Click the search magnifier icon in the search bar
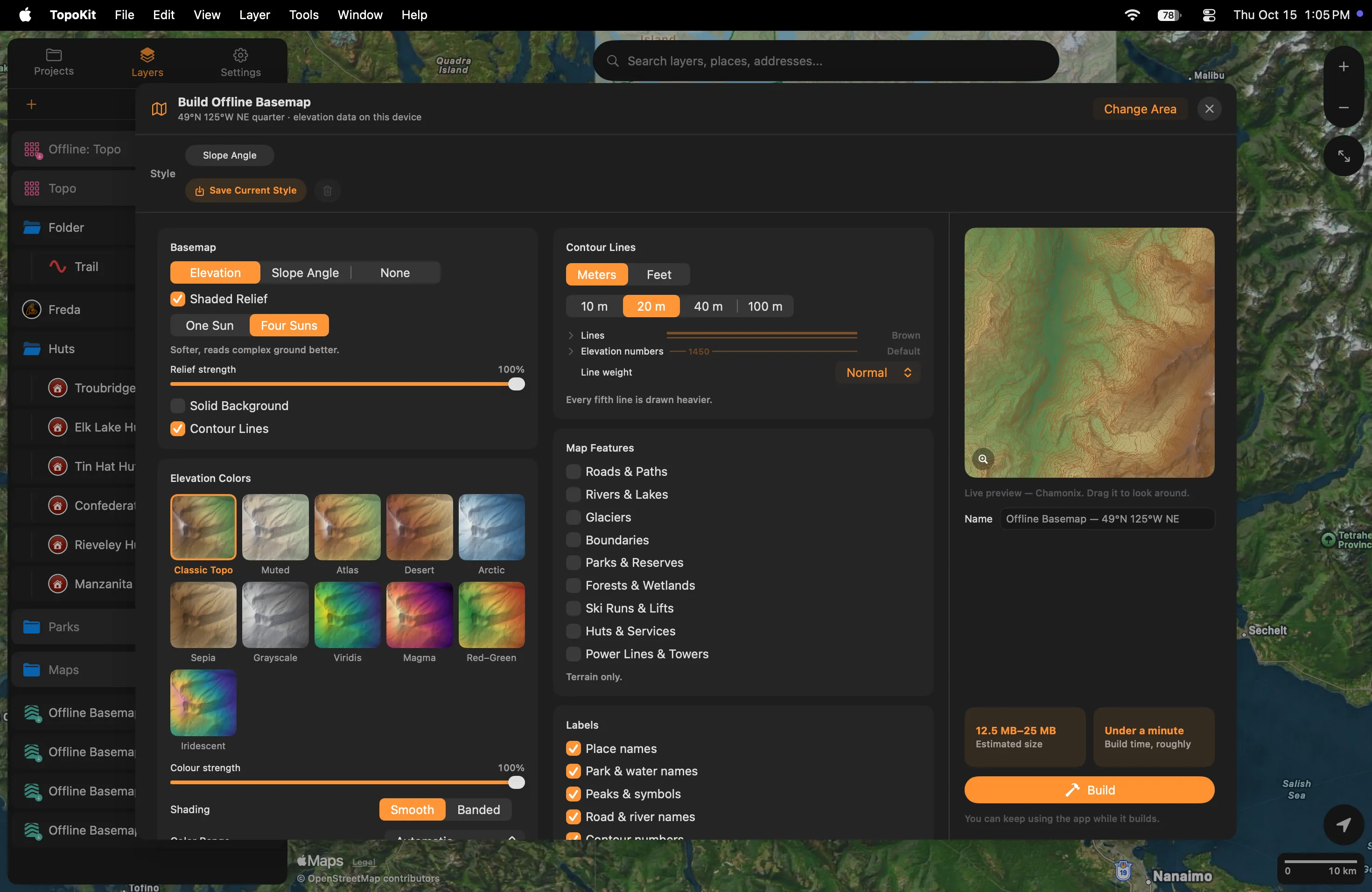 [612, 61]
